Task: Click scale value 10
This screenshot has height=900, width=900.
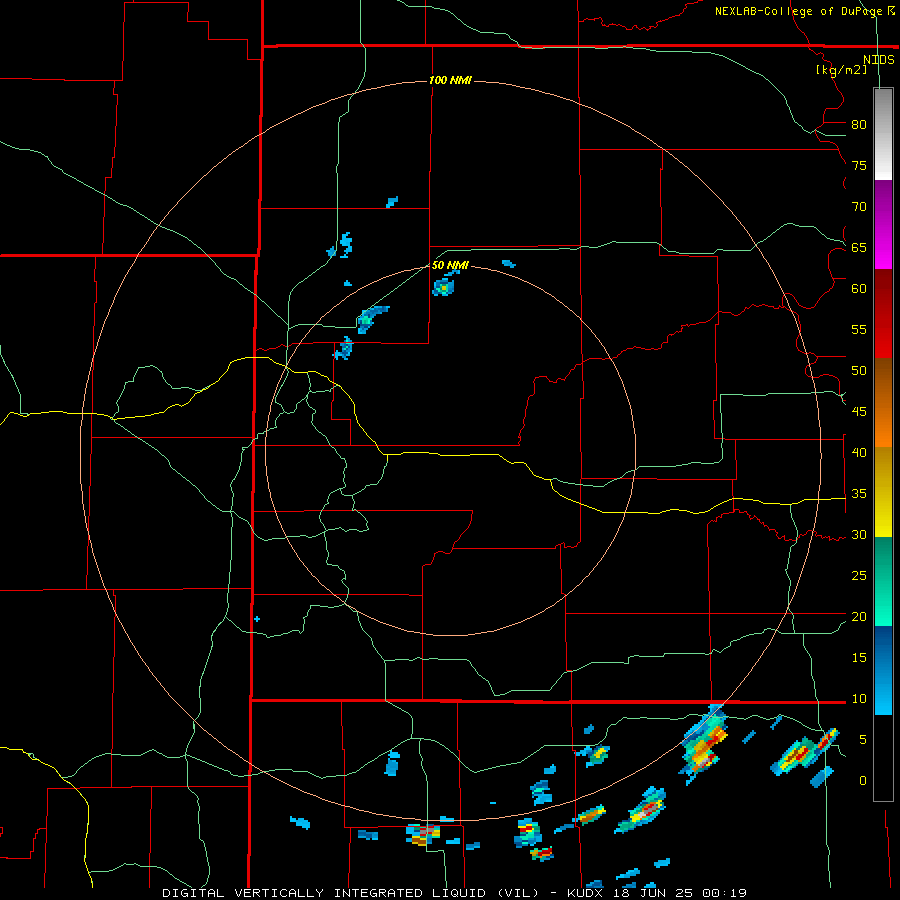Action: (x=859, y=699)
